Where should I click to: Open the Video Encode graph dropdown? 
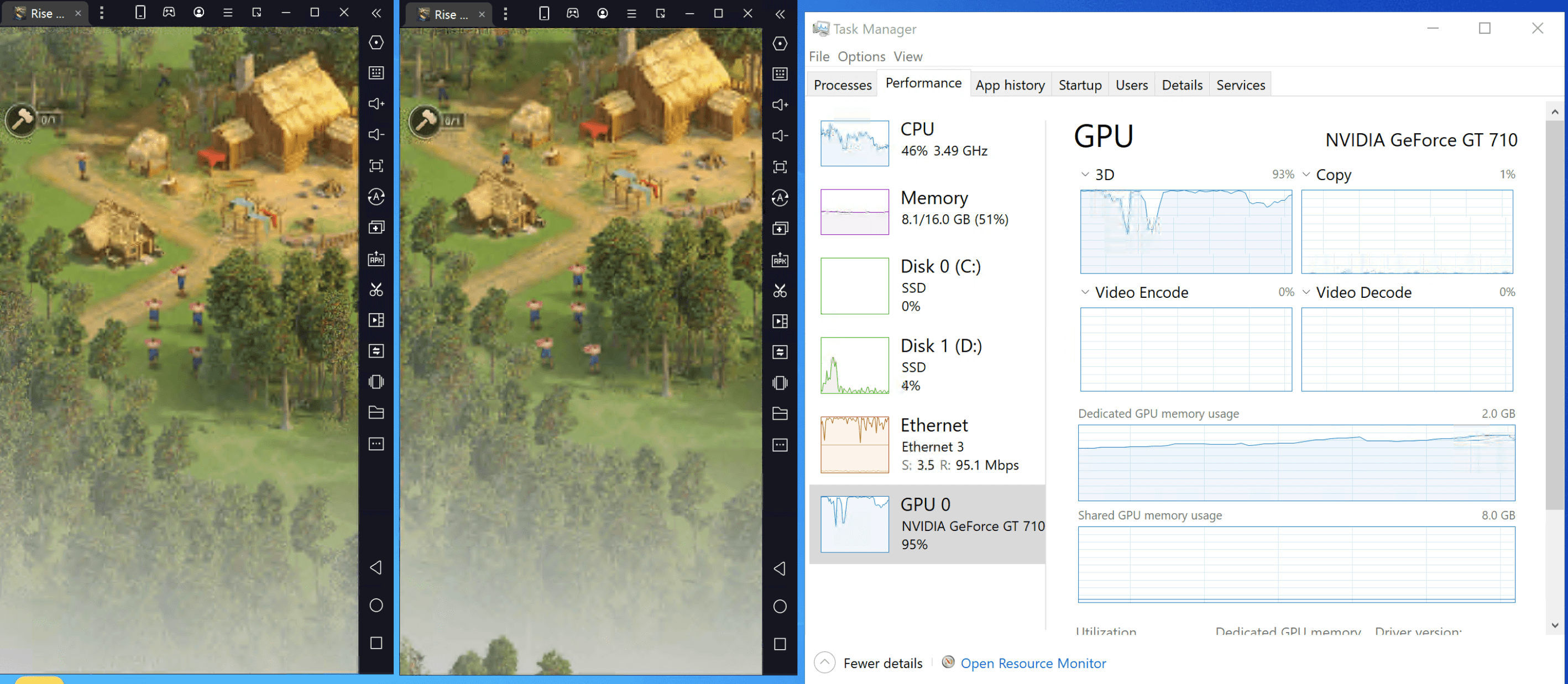(1085, 292)
